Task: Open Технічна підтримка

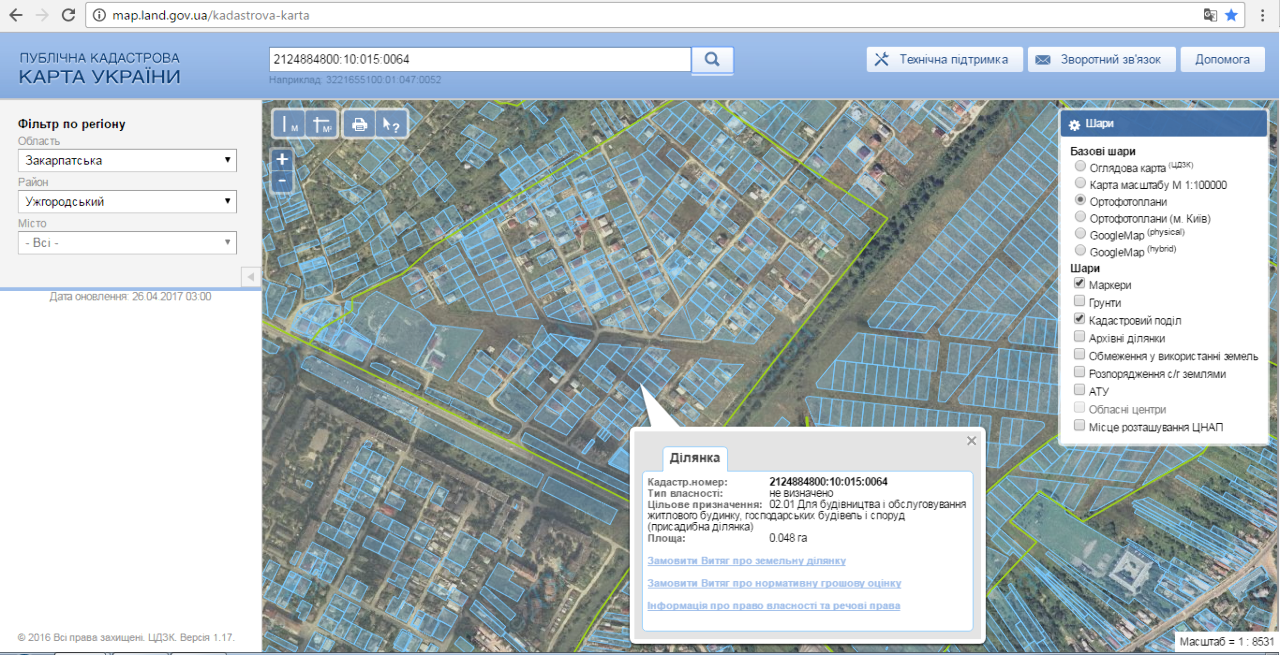Action: click(944, 59)
